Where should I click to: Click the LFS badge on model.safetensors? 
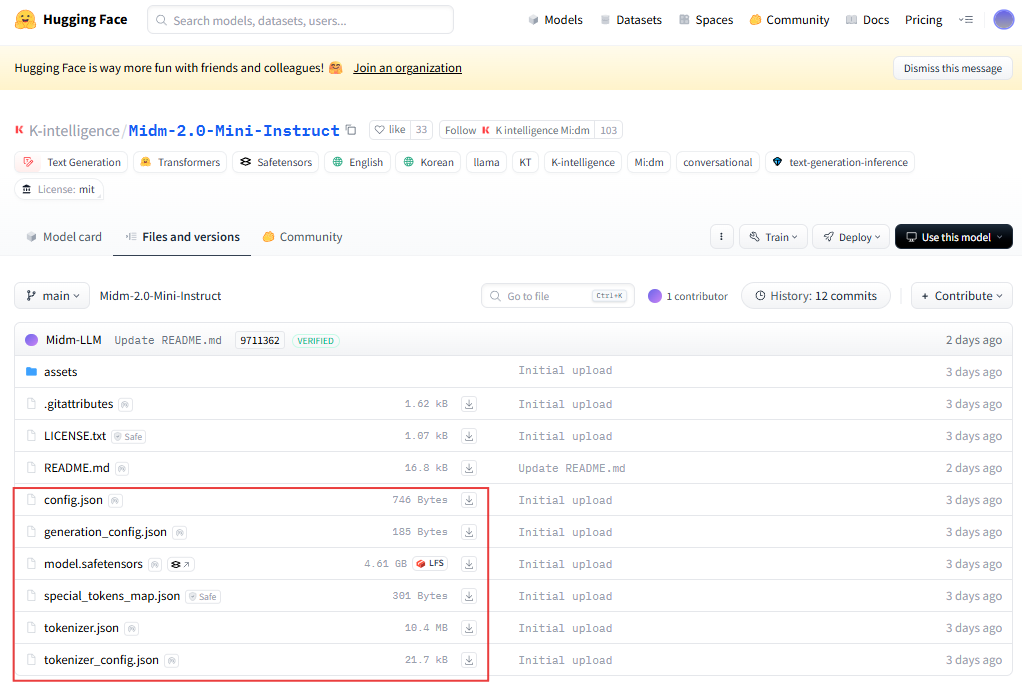pyautogui.click(x=430, y=564)
